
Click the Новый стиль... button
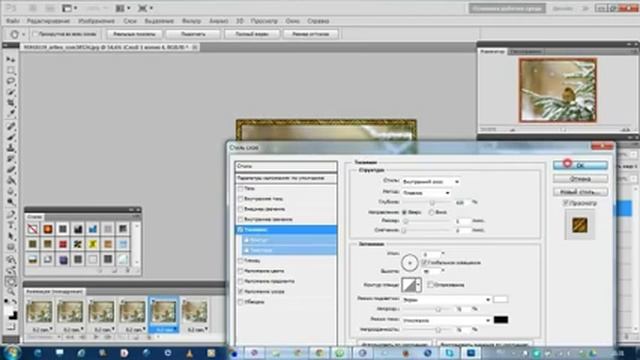[580, 191]
